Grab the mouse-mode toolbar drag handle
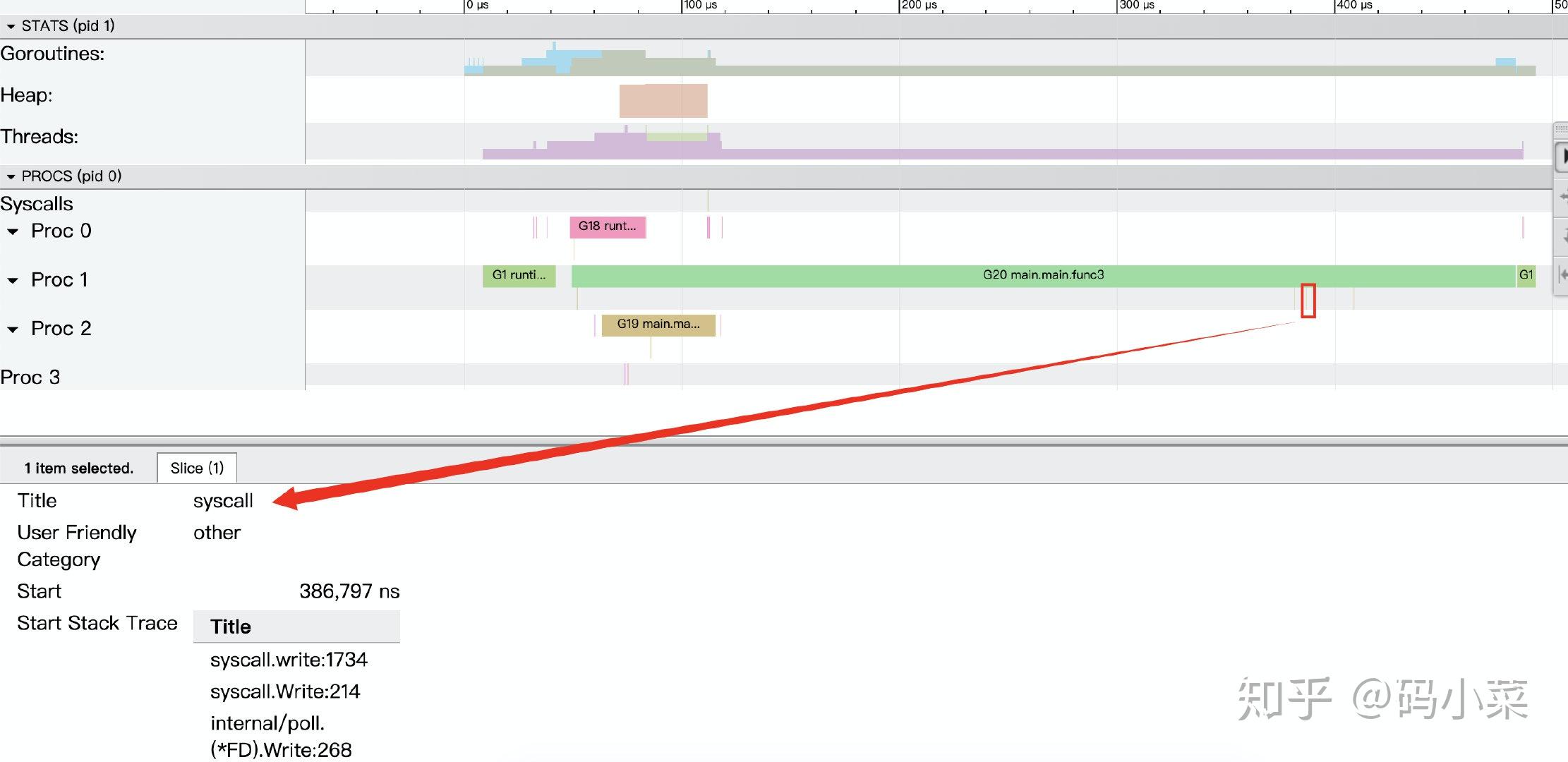This screenshot has width=1568, height=762. 1561,130
